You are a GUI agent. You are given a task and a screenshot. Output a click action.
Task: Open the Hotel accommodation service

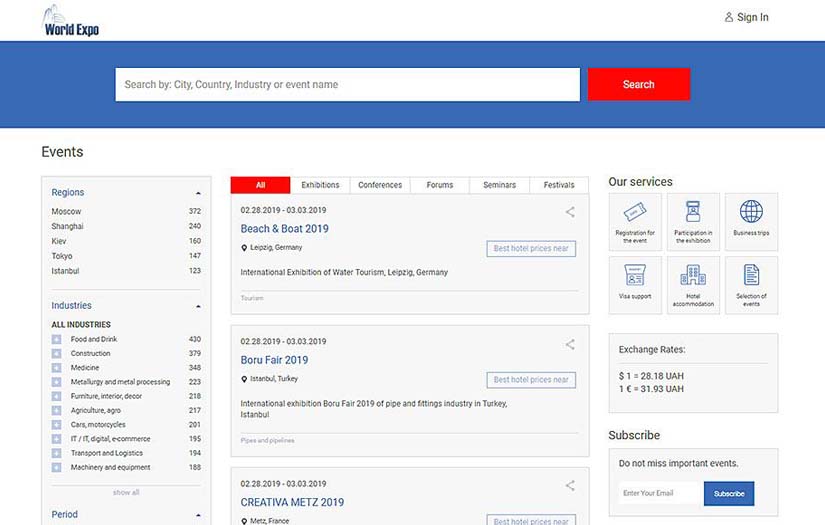point(693,285)
